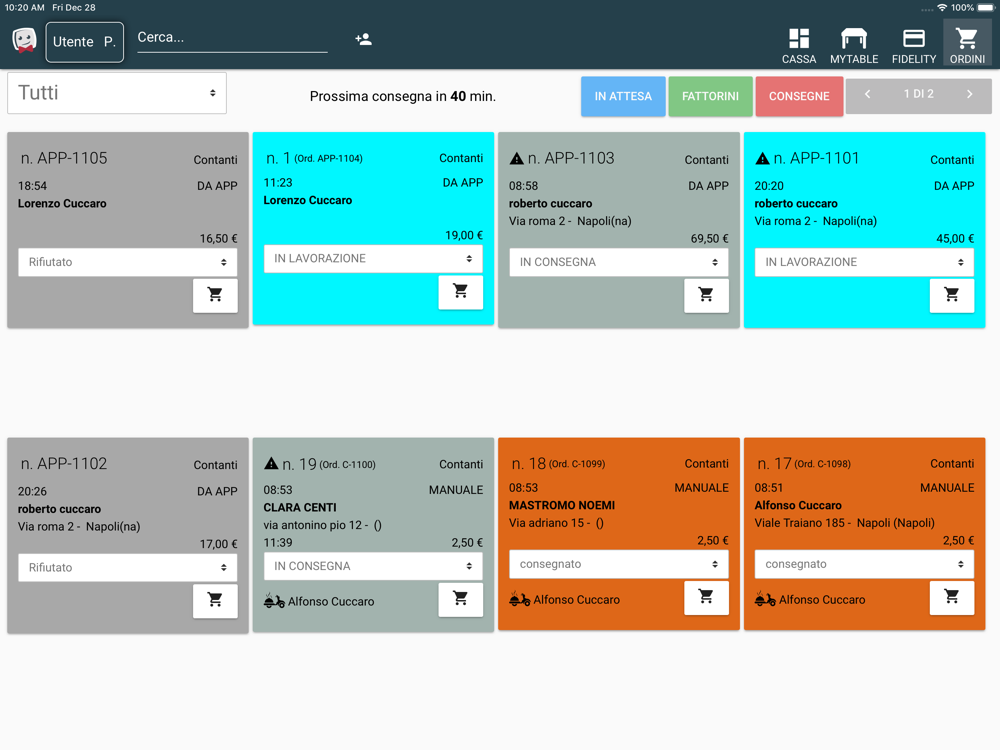Image resolution: width=1000 pixels, height=750 pixels.
Task: Click the FATTORINI button
Action: [710, 96]
